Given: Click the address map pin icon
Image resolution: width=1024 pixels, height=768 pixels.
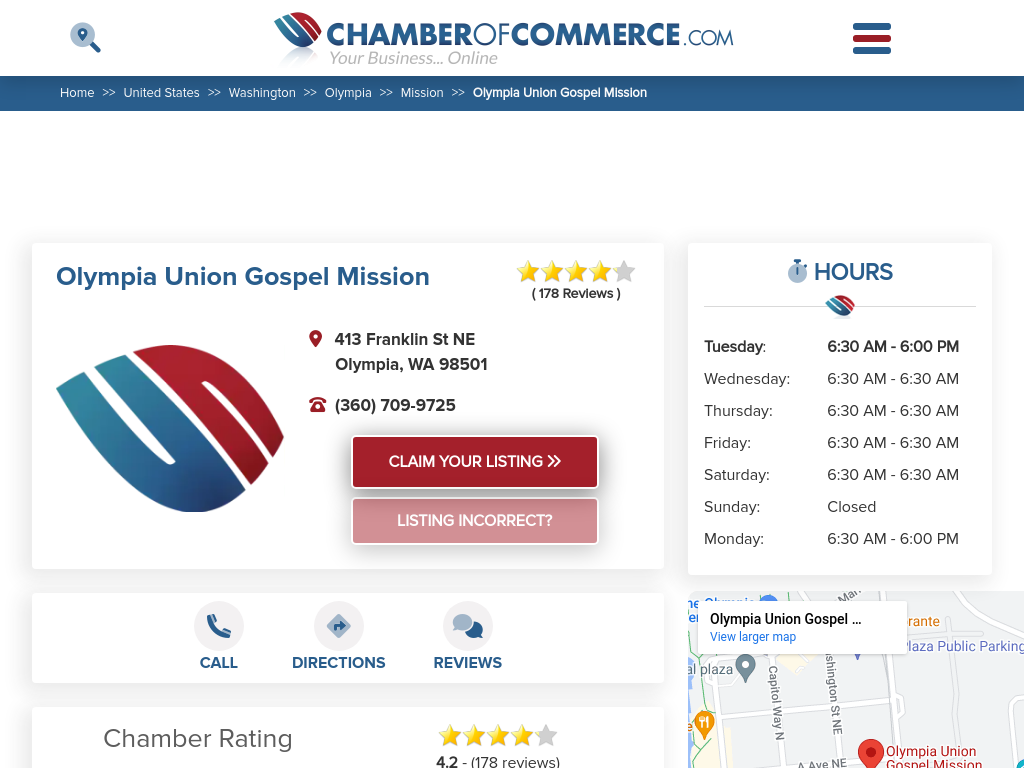Looking at the screenshot, I should pos(315,339).
